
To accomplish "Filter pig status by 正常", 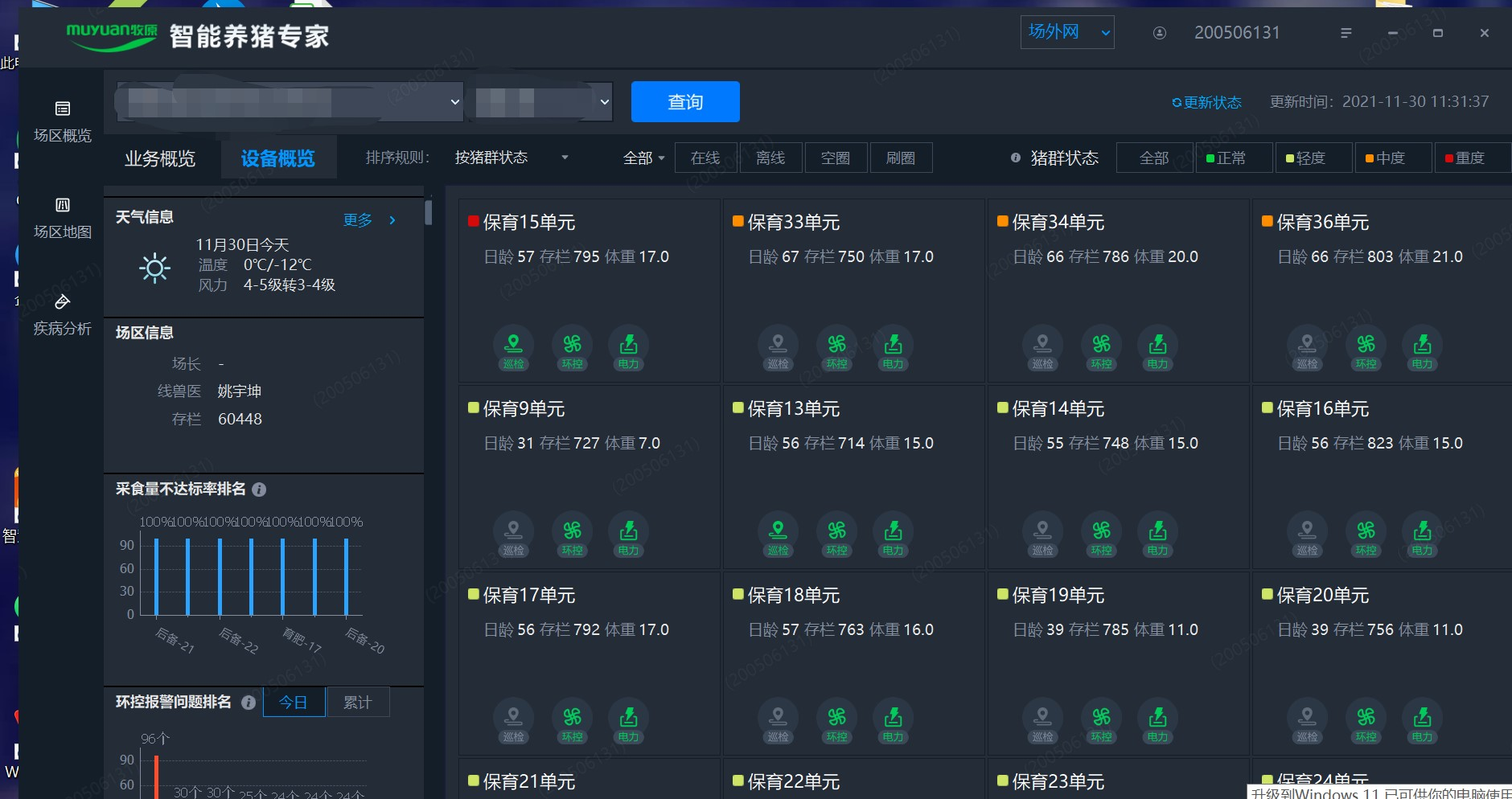I will pos(1234,158).
